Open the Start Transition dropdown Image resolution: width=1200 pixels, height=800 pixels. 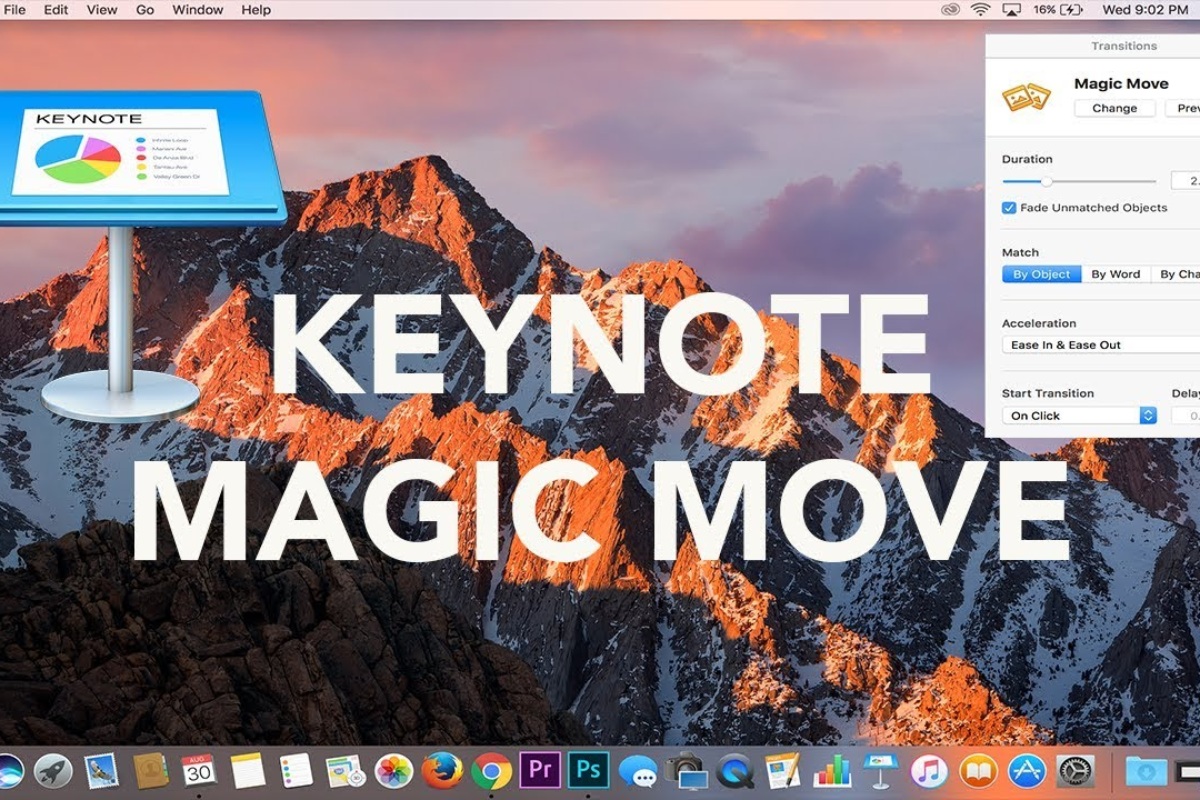pos(1078,415)
